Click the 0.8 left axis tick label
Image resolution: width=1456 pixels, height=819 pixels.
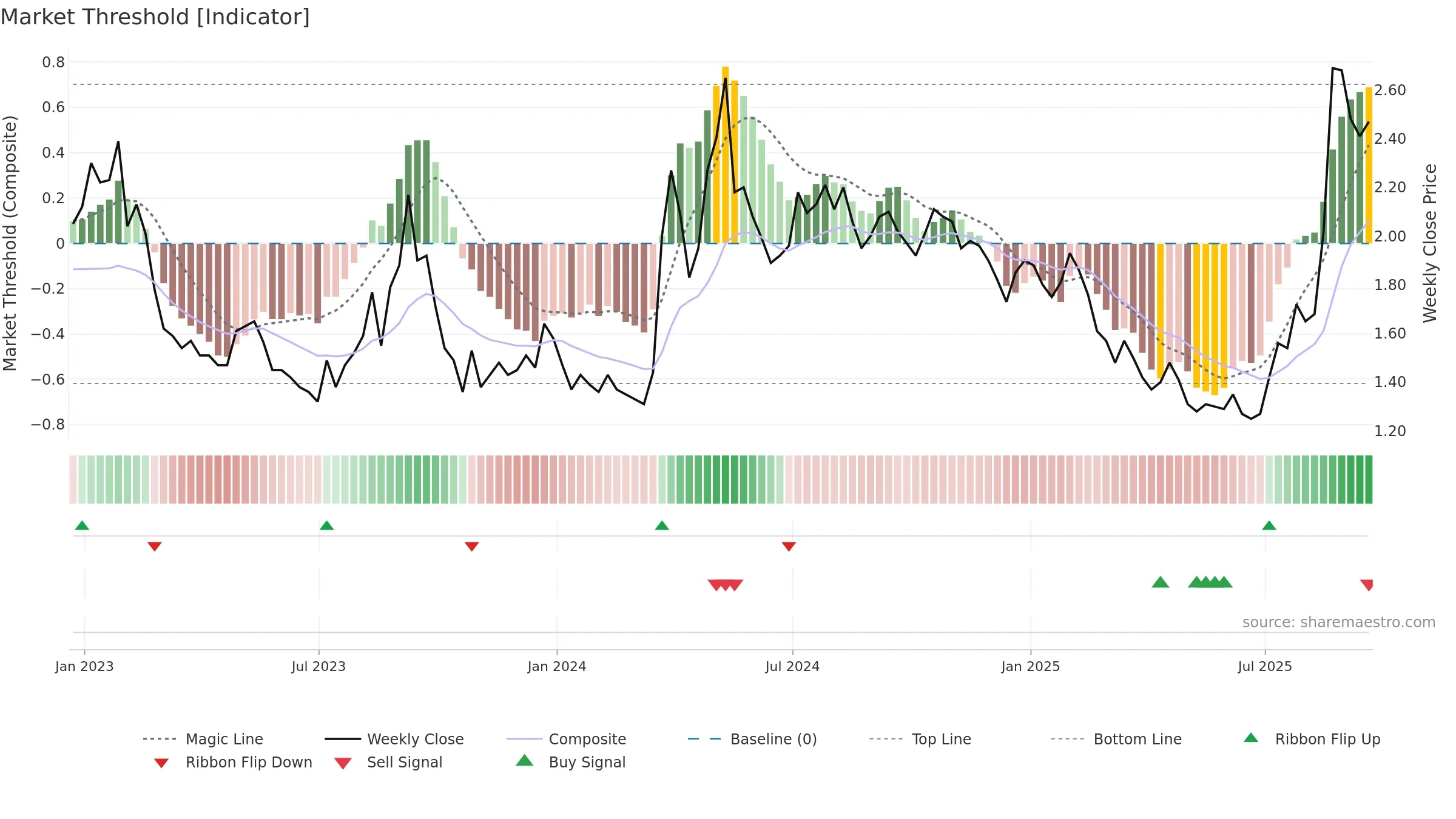(x=53, y=62)
